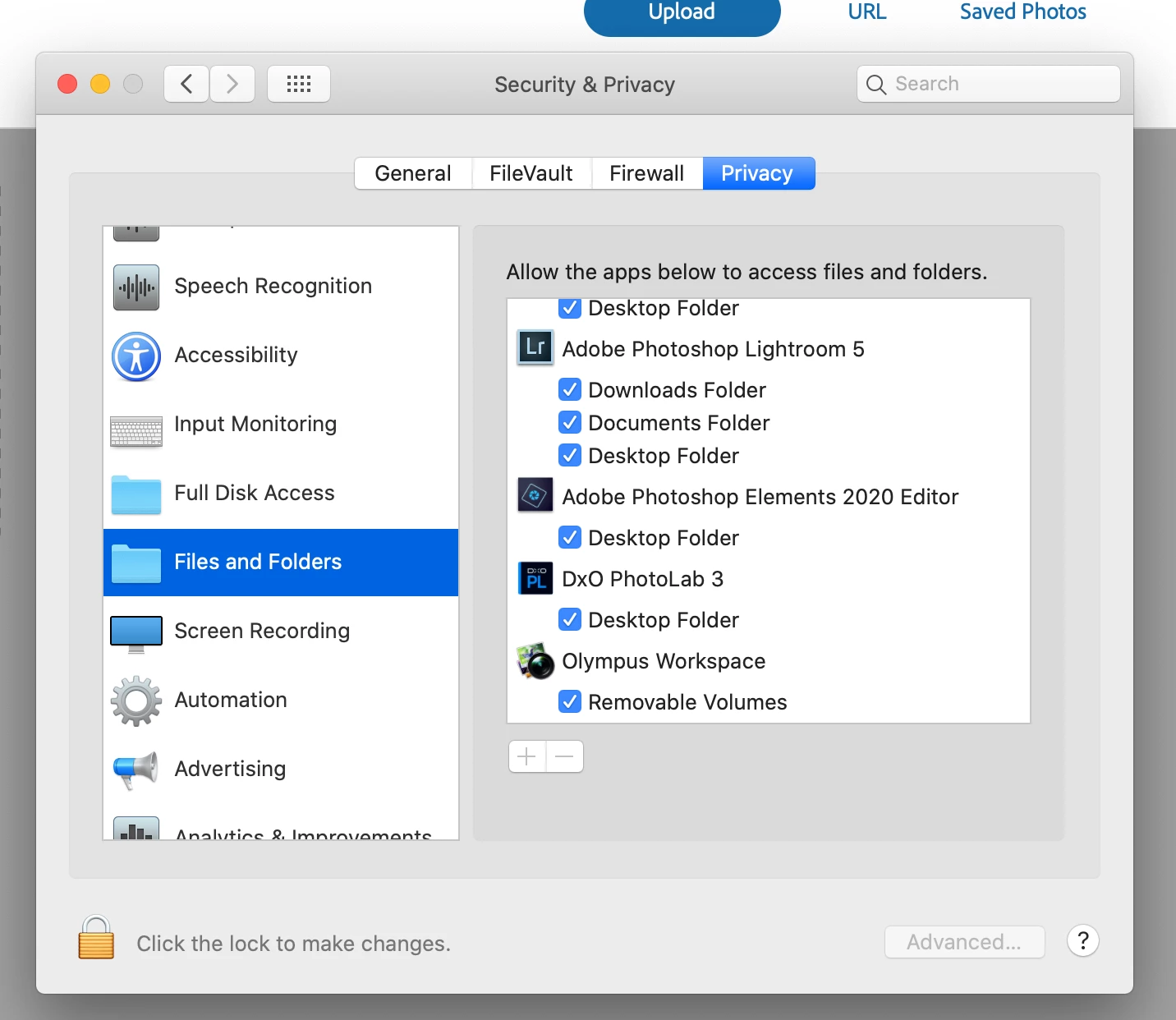Screen dimensions: 1176x1020
Task: Click the Downloads Folder label
Action: pos(677,390)
